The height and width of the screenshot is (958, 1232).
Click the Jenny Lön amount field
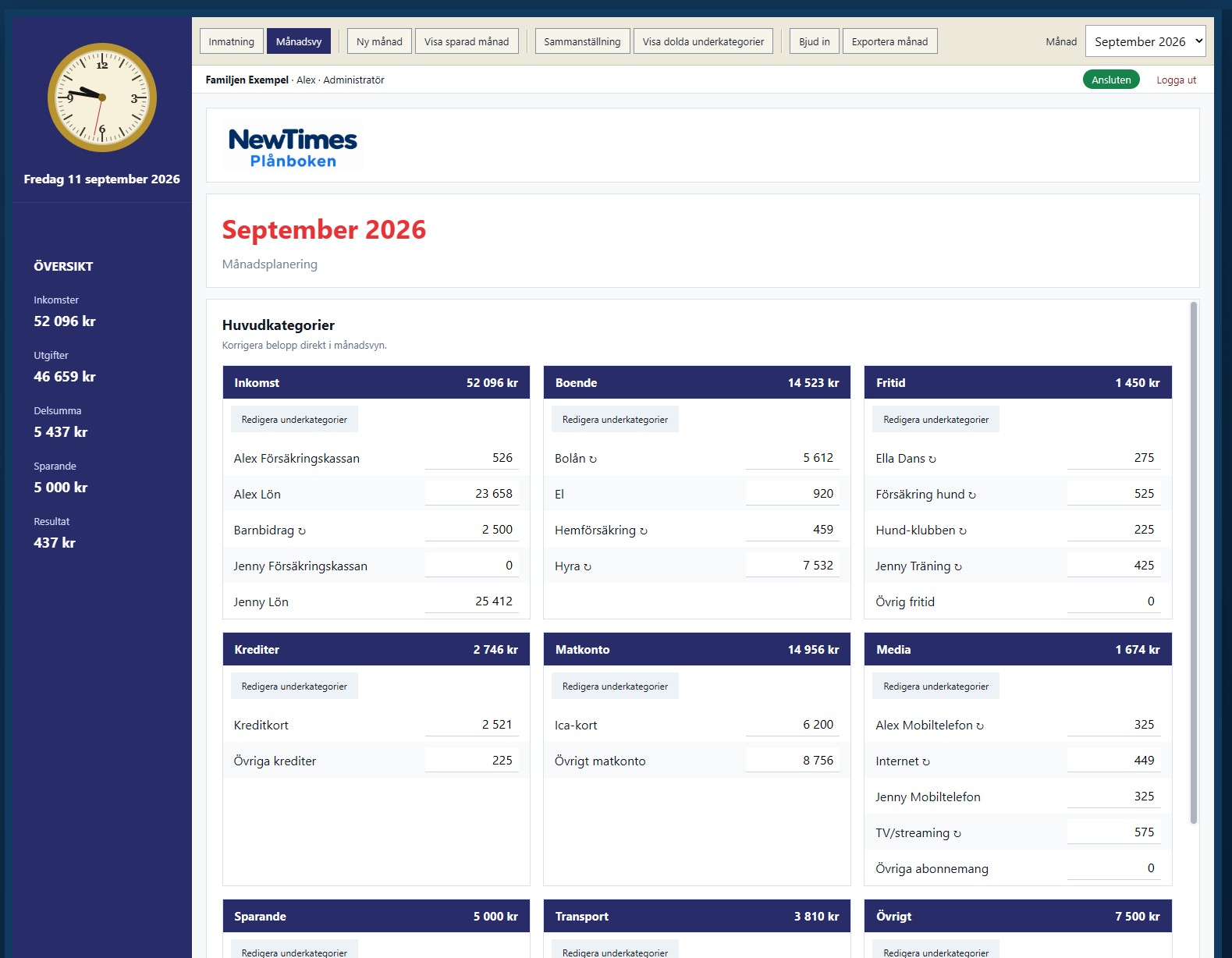472,601
